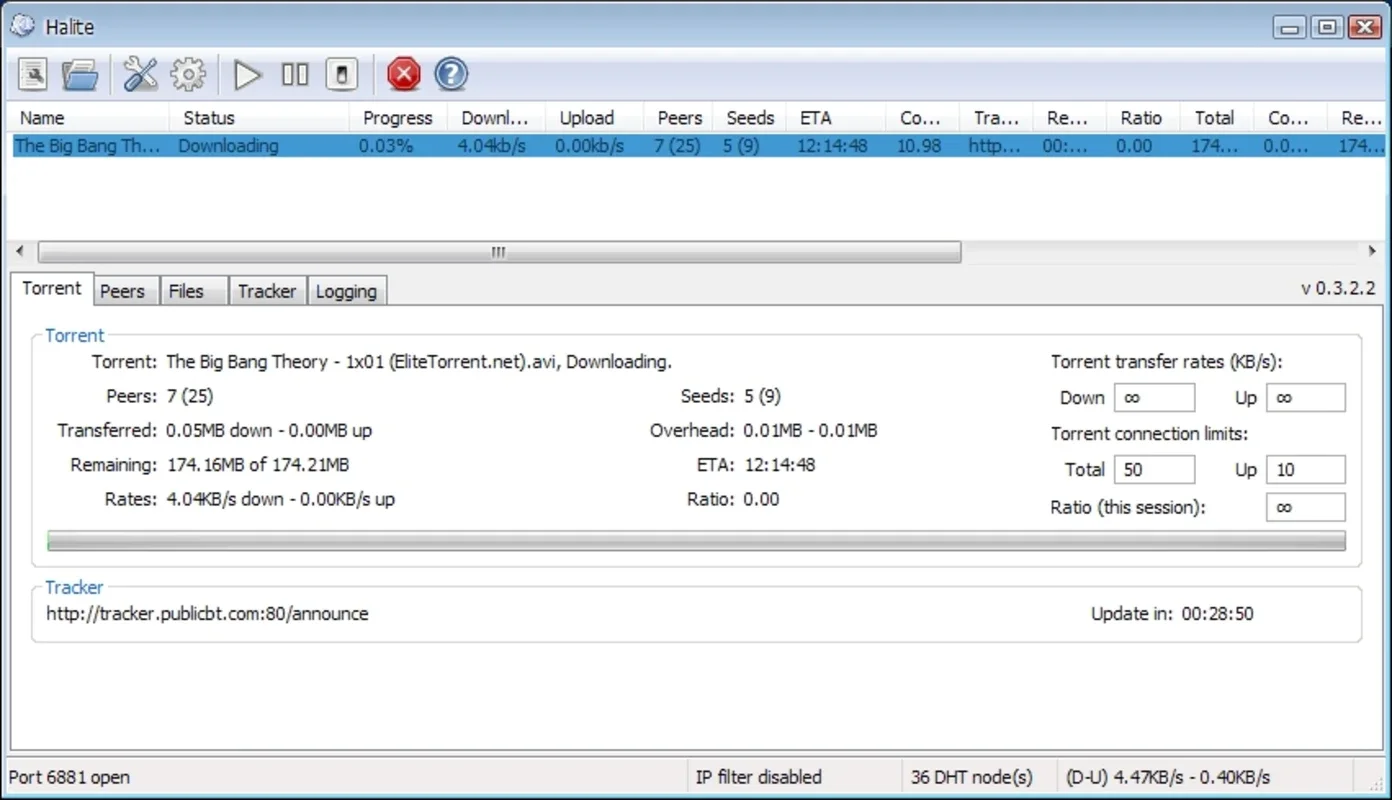This screenshot has height=800, width=1392.
Task: Sort by the Ratio column header
Action: click(x=1141, y=118)
